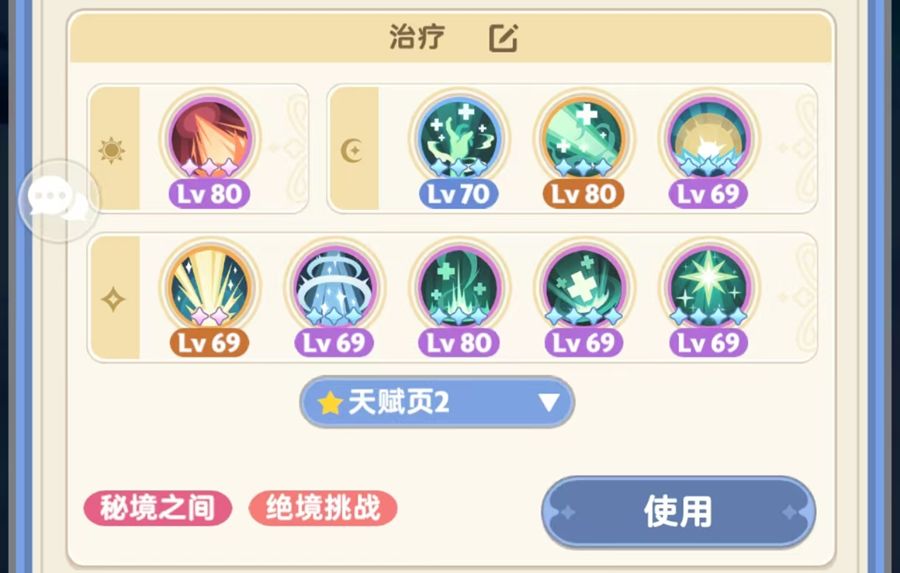900x573 pixels.
Task: Open the floating chat bubble icon
Action: pyautogui.click(x=59, y=200)
